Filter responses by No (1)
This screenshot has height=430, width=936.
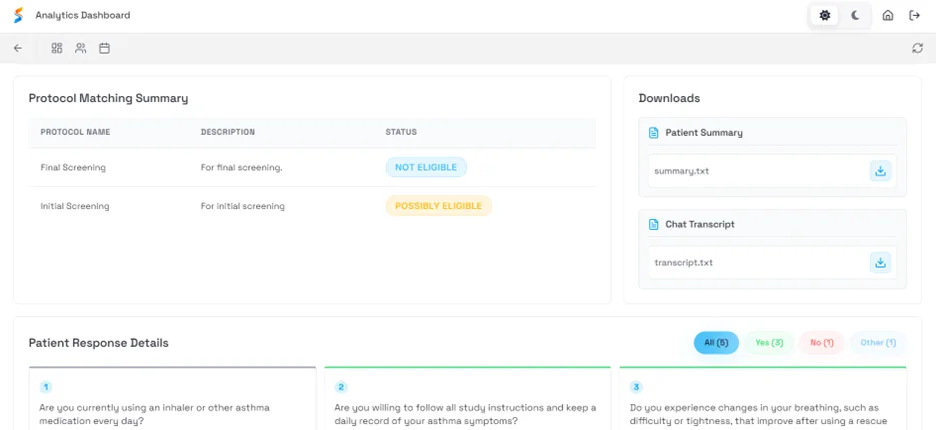click(x=822, y=343)
